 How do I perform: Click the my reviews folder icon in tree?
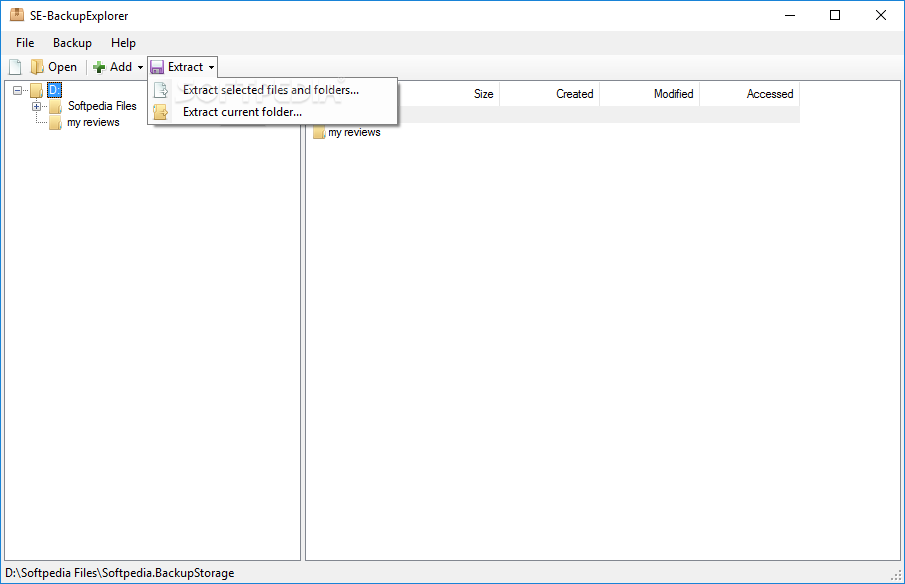click(x=55, y=122)
